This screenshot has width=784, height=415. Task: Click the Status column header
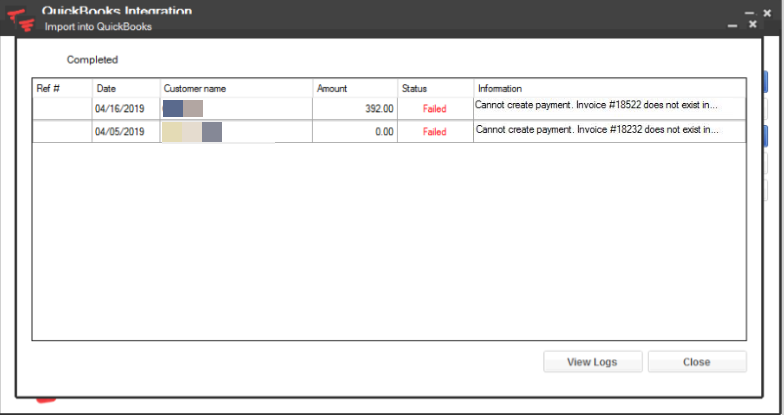pos(436,88)
